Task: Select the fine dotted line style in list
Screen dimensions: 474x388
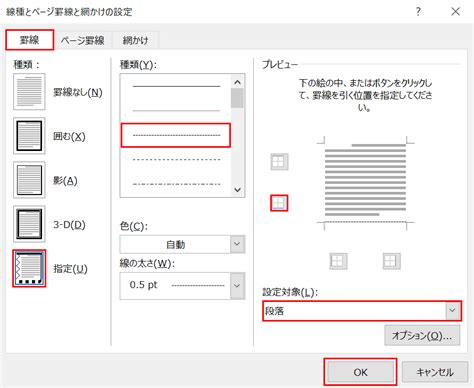Action: (x=176, y=135)
